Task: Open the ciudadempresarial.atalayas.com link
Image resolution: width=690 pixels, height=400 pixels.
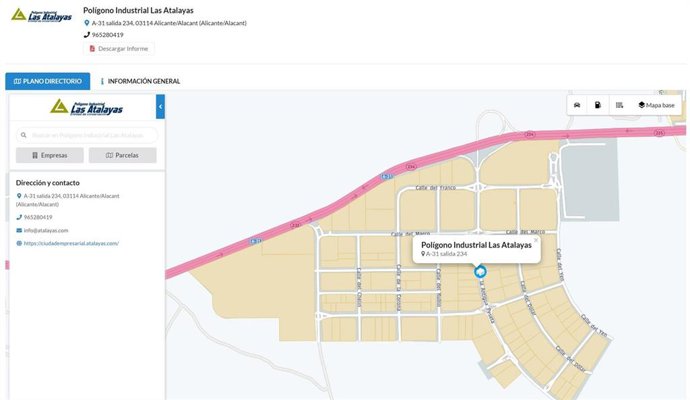Action: pyautogui.click(x=71, y=243)
